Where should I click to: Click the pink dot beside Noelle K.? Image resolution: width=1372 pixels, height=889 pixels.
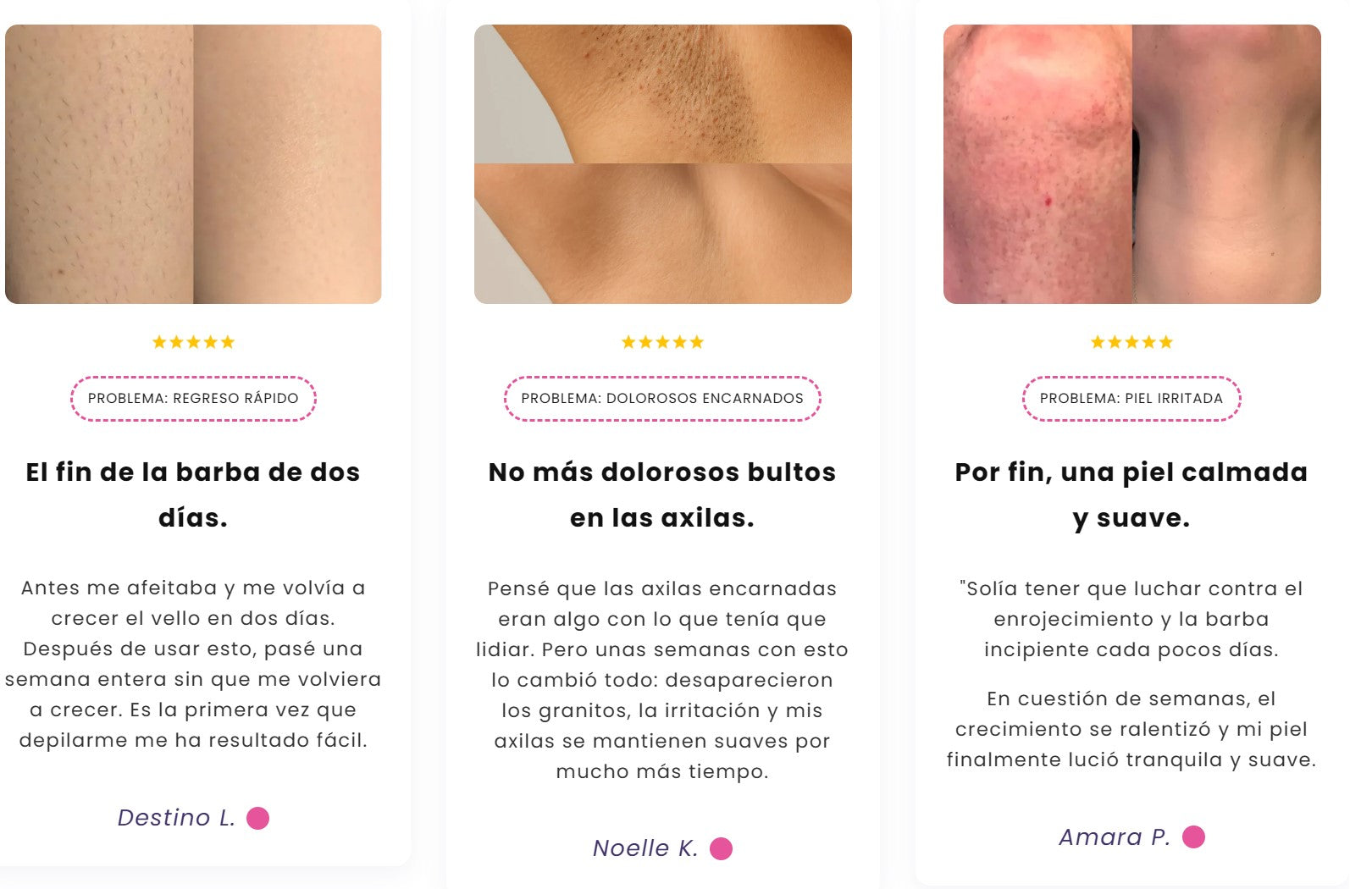point(721,848)
